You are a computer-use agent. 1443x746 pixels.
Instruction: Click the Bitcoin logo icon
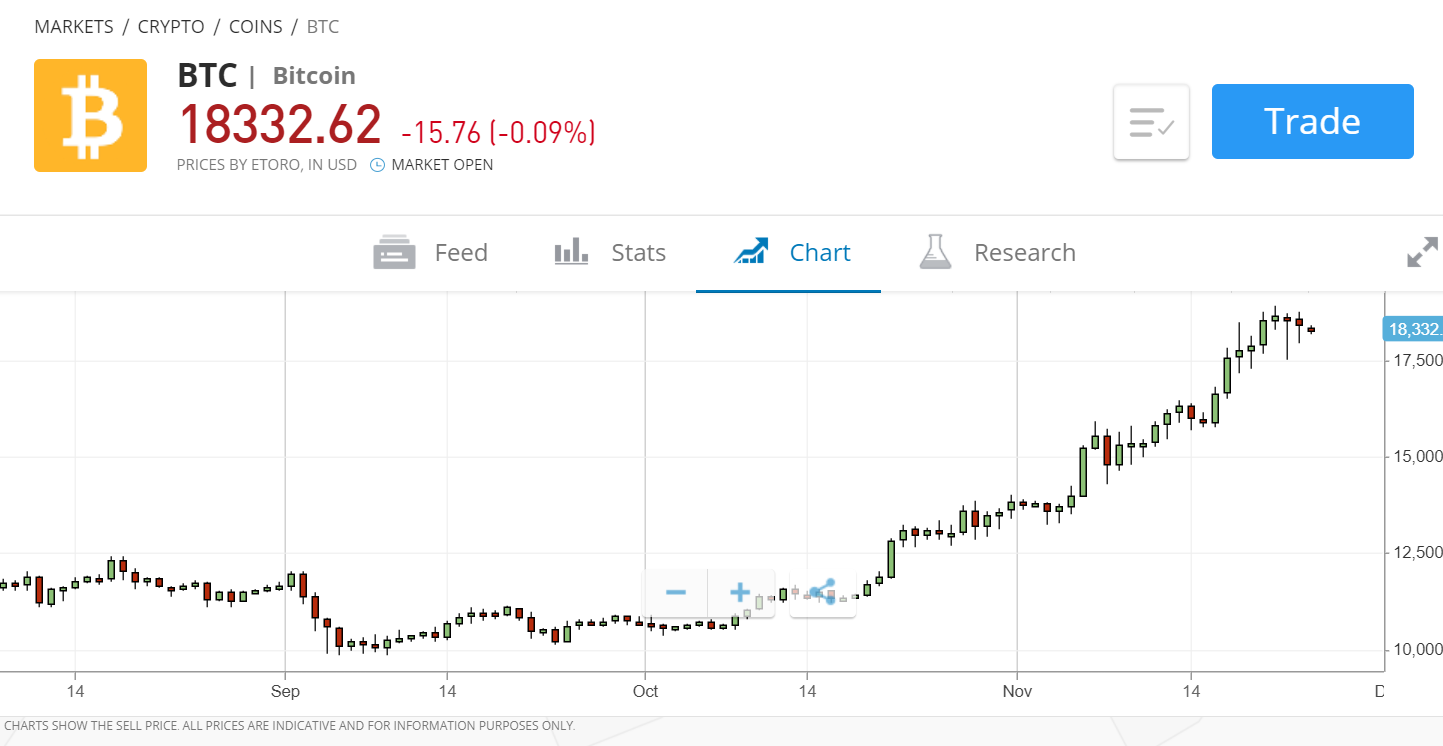90,115
